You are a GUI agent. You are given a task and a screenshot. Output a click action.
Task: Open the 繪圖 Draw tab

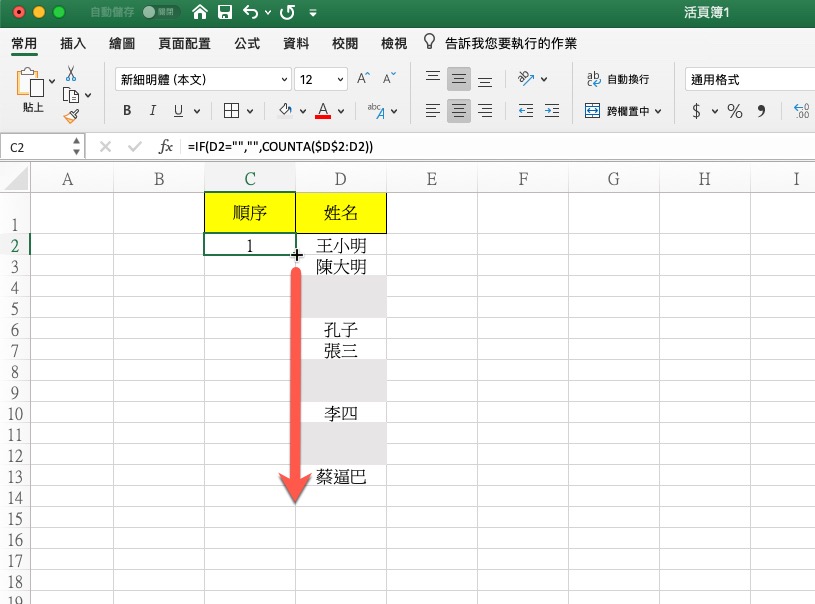click(x=122, y=43)
